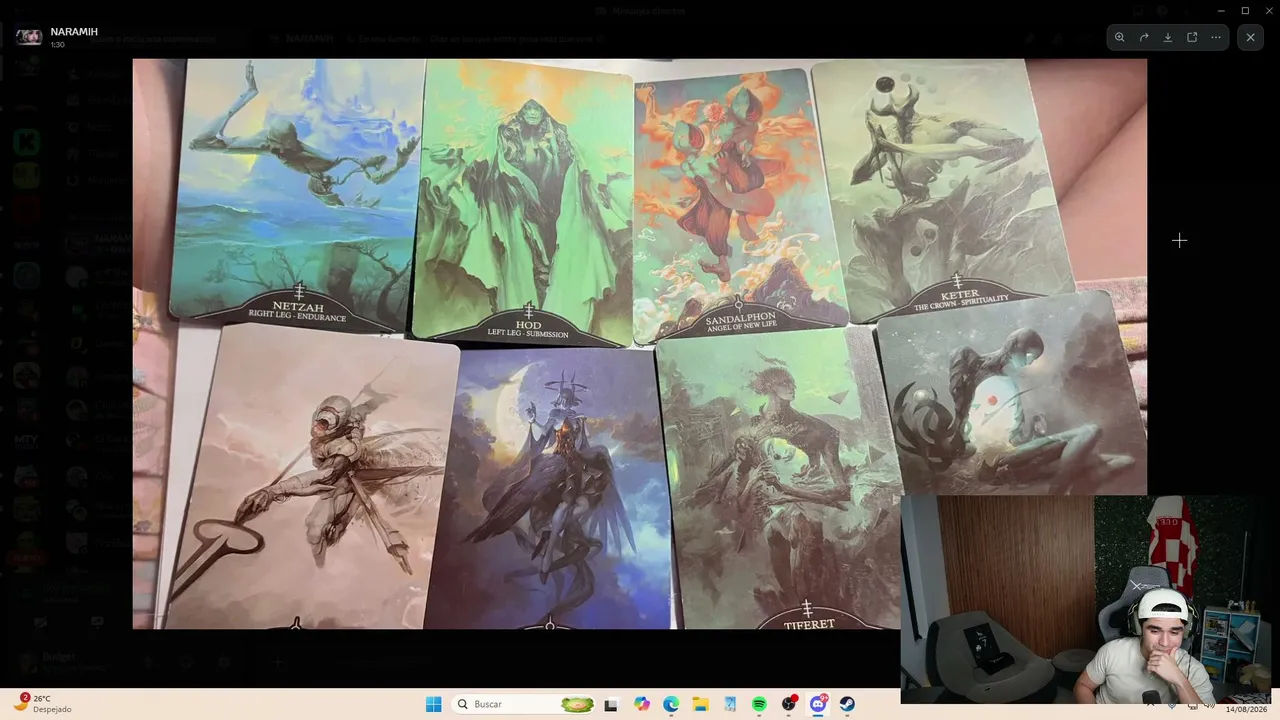Open the image in browser icon
This screenshot has height=720, width=1280.
1192,37
